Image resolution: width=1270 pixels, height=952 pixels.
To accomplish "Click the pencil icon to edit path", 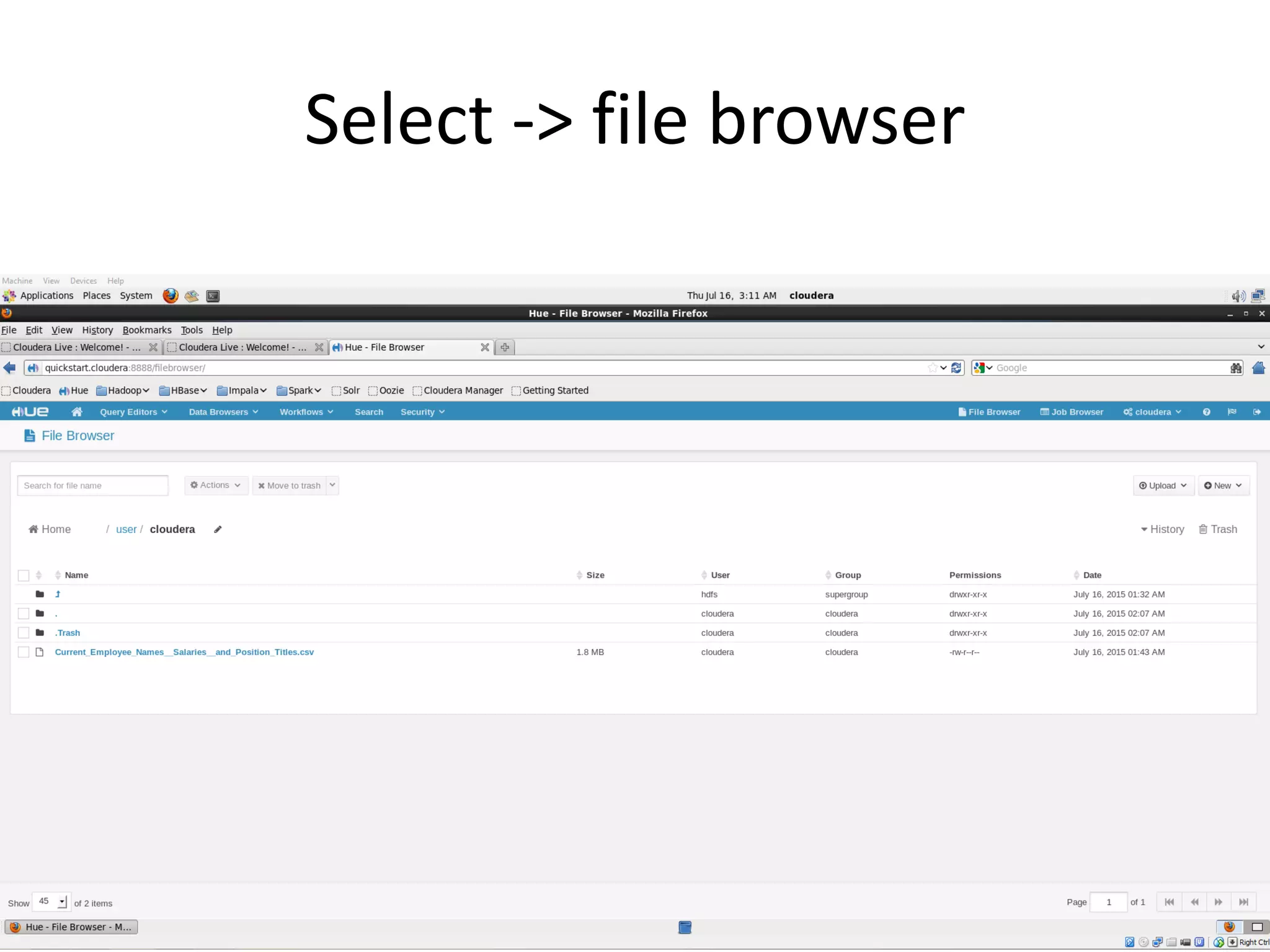I will click(218, 529).
